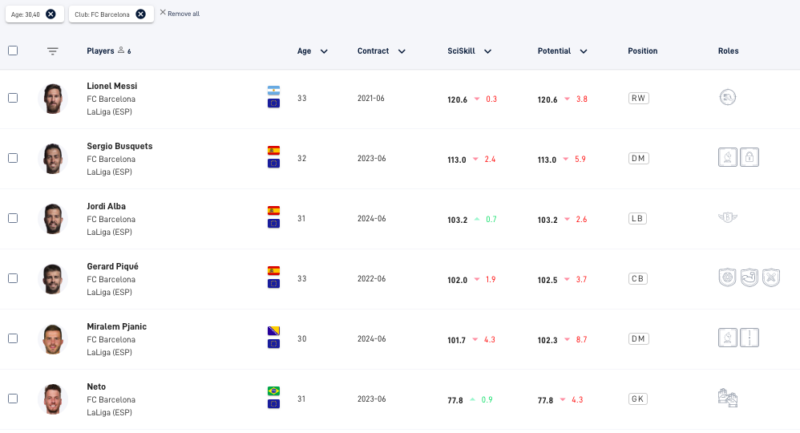
Task: Click Messi's SciSkill value 120.6
Action: [457, 99]
